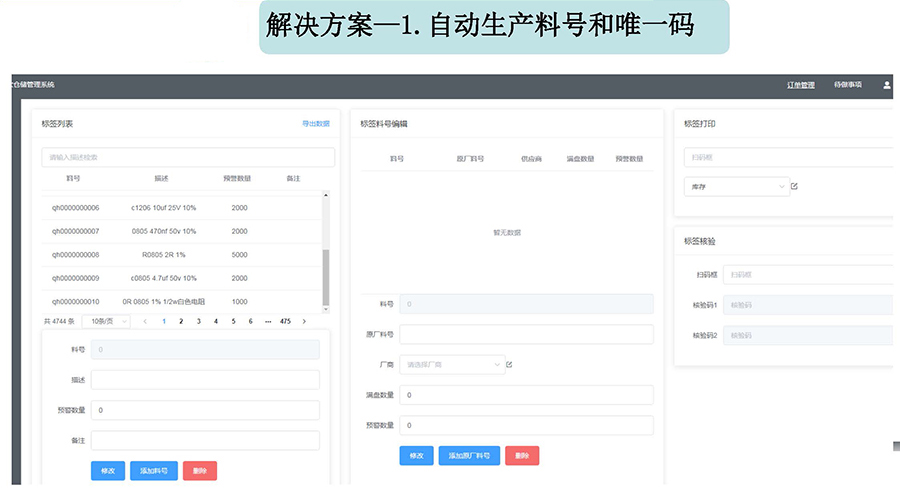Open 订单管理 in top navigation

[x=801, y=85]
